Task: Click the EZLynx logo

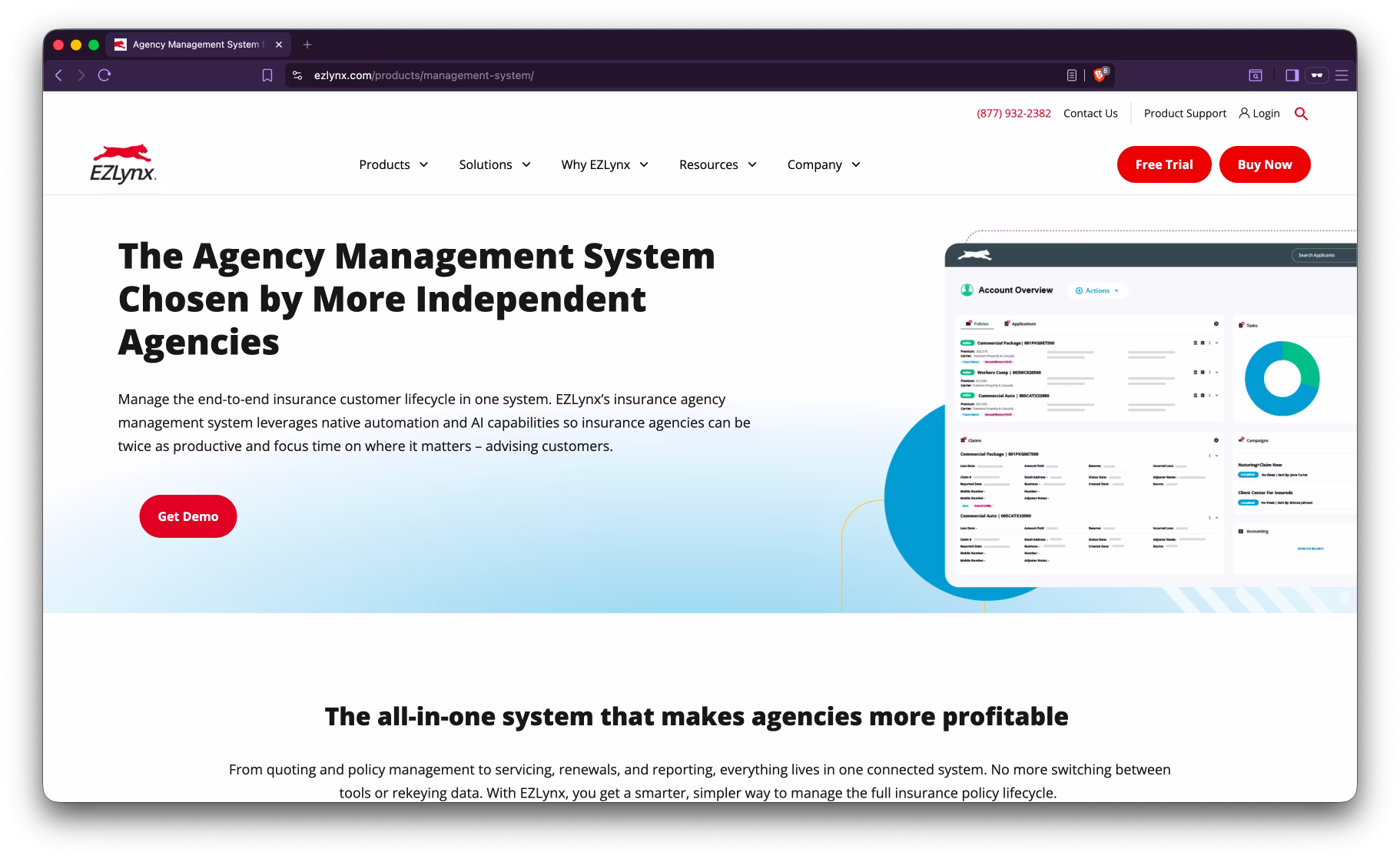Action: (123, 164)
